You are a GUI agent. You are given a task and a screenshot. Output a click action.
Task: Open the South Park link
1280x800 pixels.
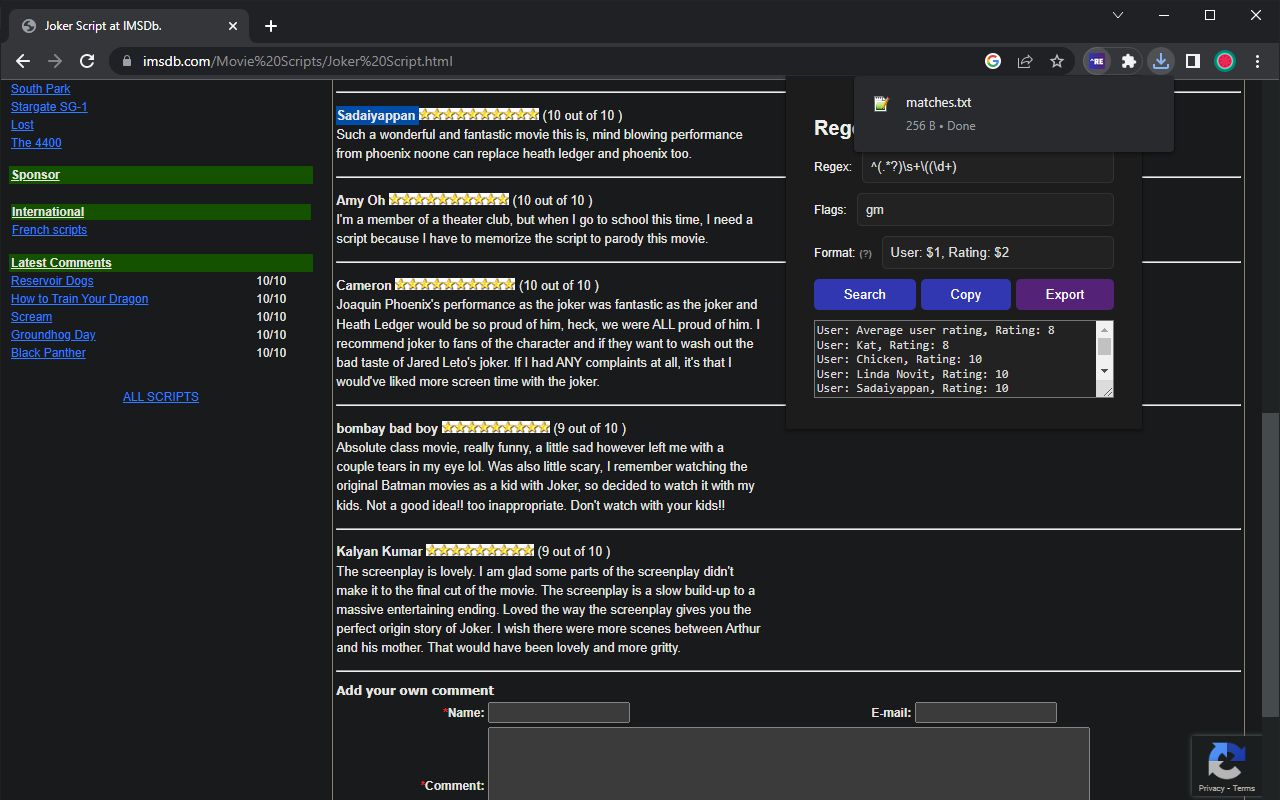41,89
